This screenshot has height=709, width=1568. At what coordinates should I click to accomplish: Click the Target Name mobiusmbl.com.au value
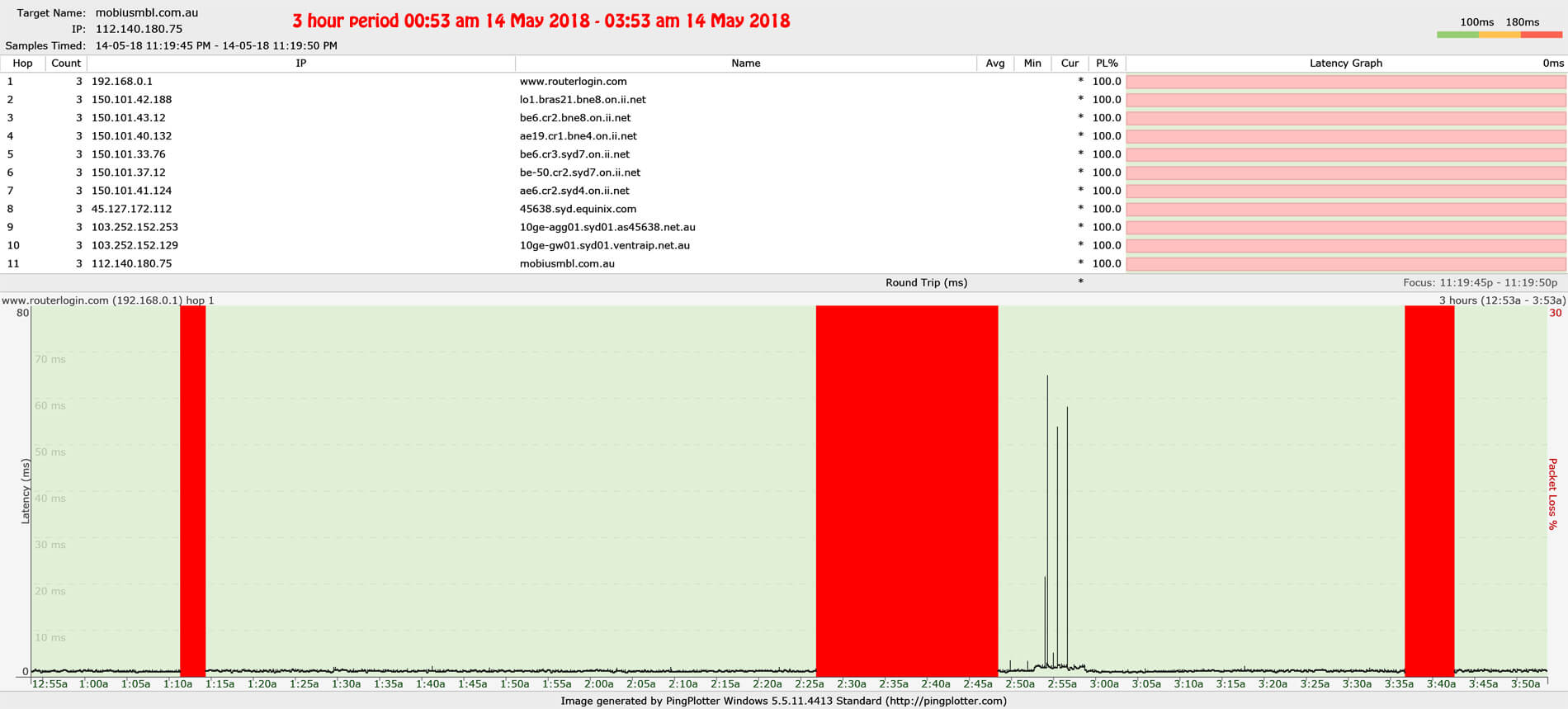(147, 13)
